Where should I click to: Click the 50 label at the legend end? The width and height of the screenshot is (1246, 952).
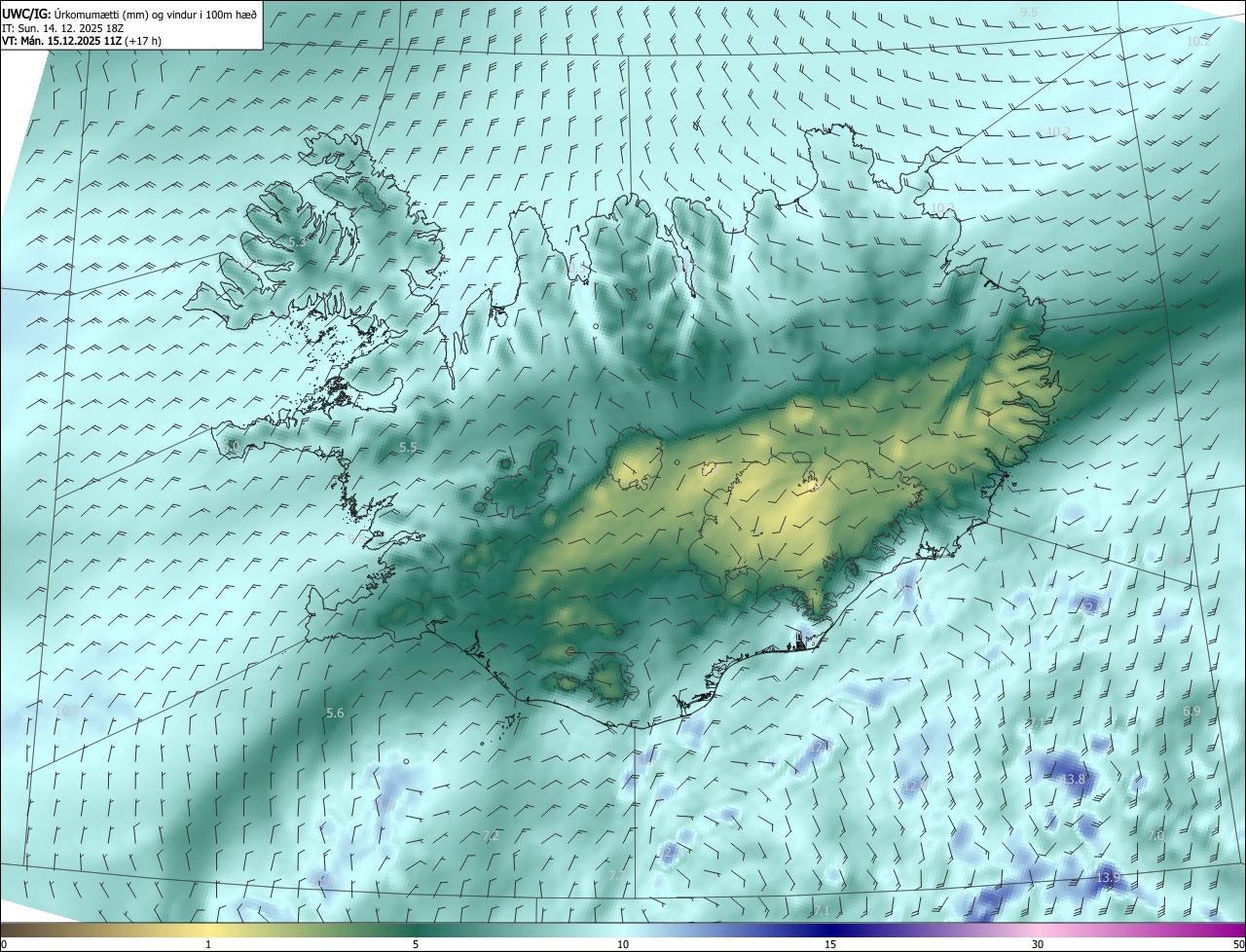[1237, 944]
